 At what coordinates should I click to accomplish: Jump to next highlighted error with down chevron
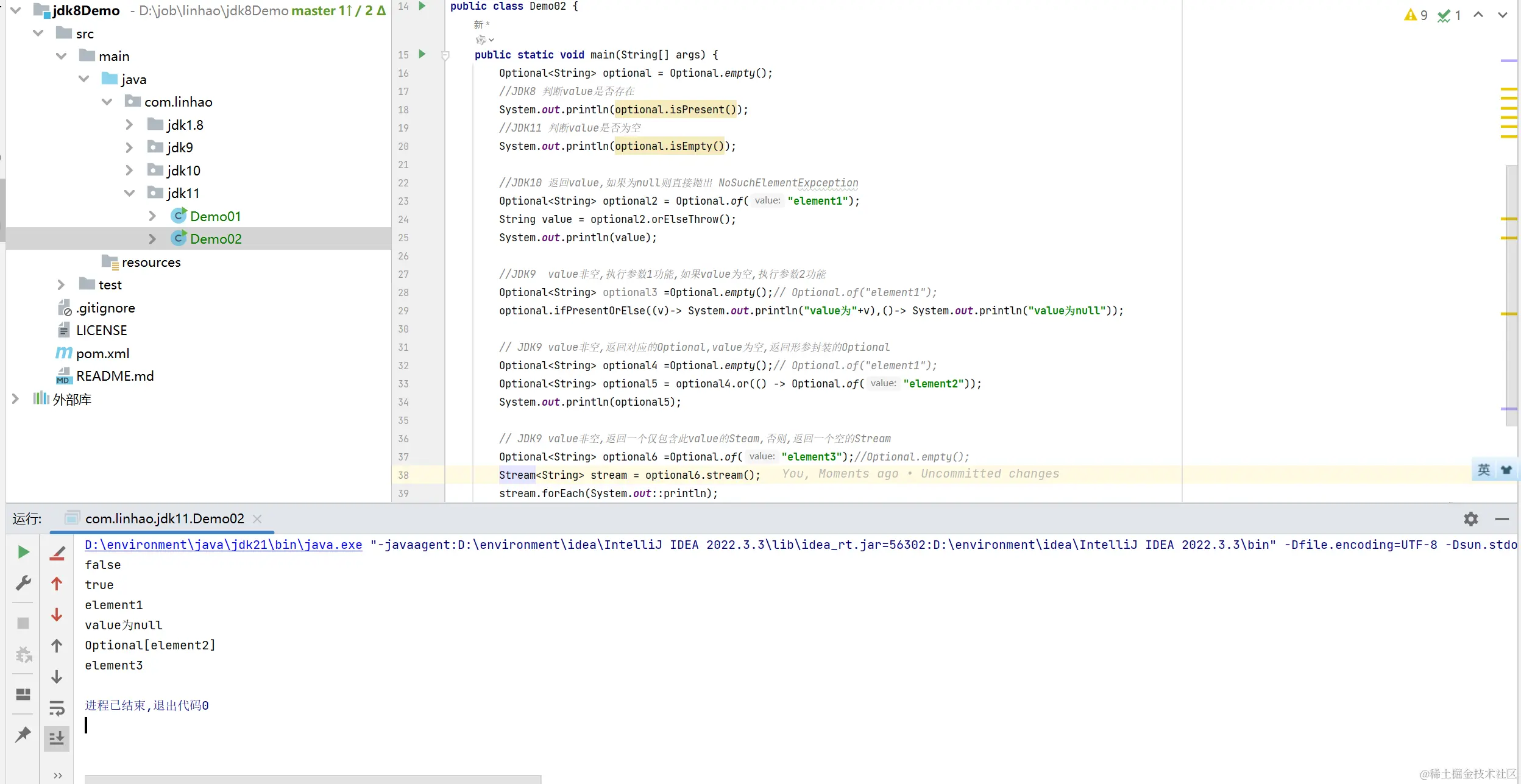pyautogui.click(x=1502, y=15)
